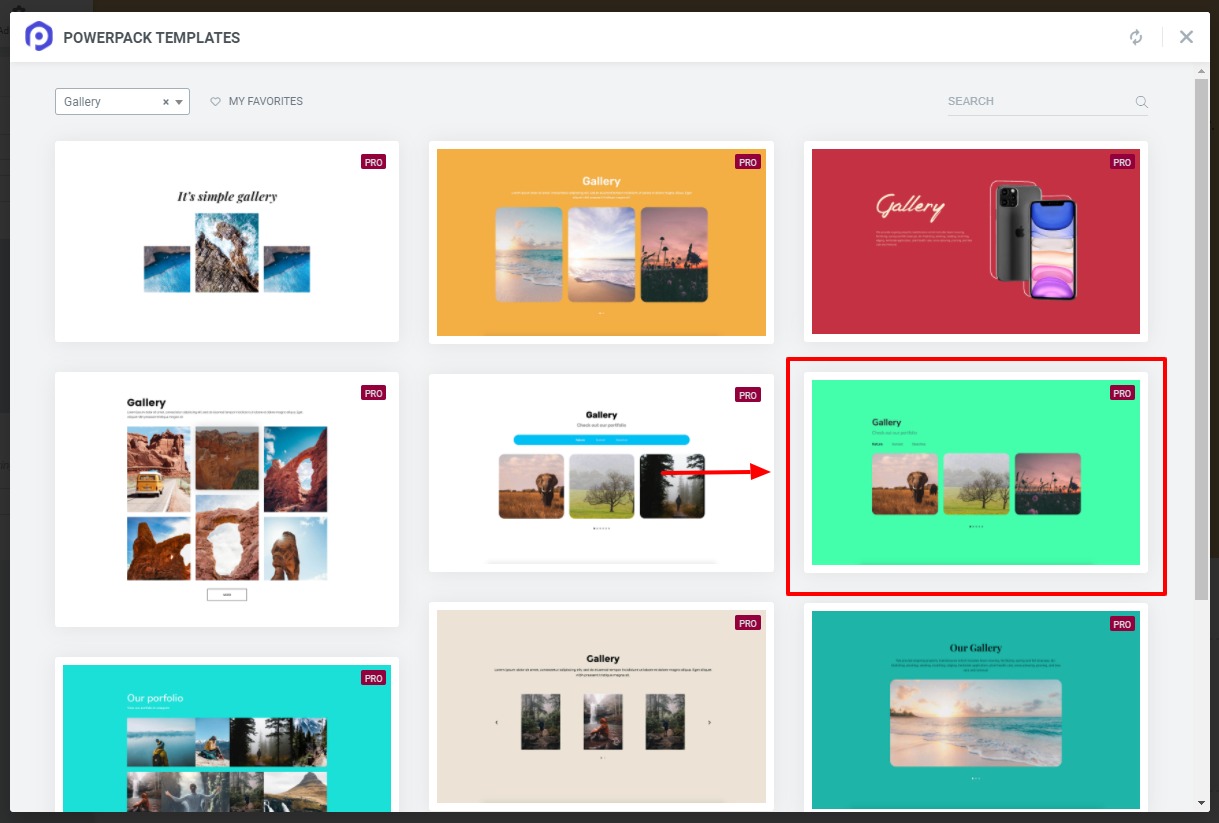Screen dimensions: 1219x823
Task: Click the PRO badge on the highlighted template
Action: (1121, 393)
